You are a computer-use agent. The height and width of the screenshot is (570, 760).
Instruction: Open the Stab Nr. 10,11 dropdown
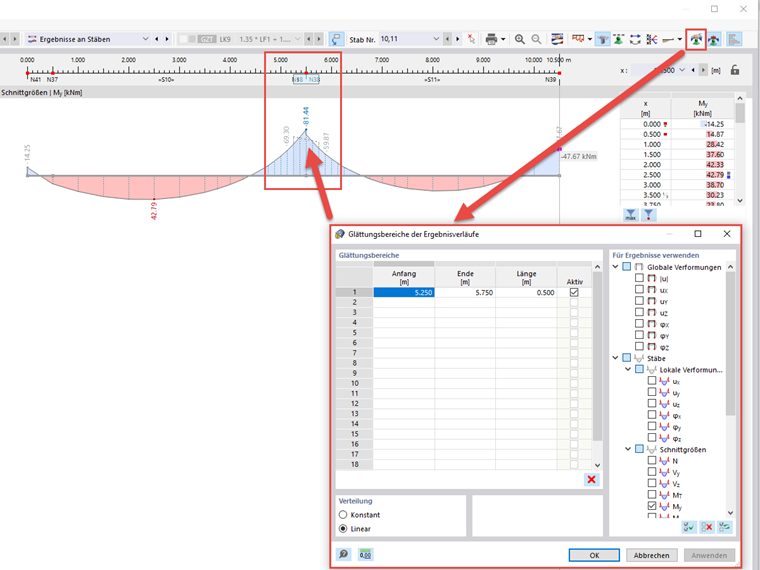pos(436,39)
